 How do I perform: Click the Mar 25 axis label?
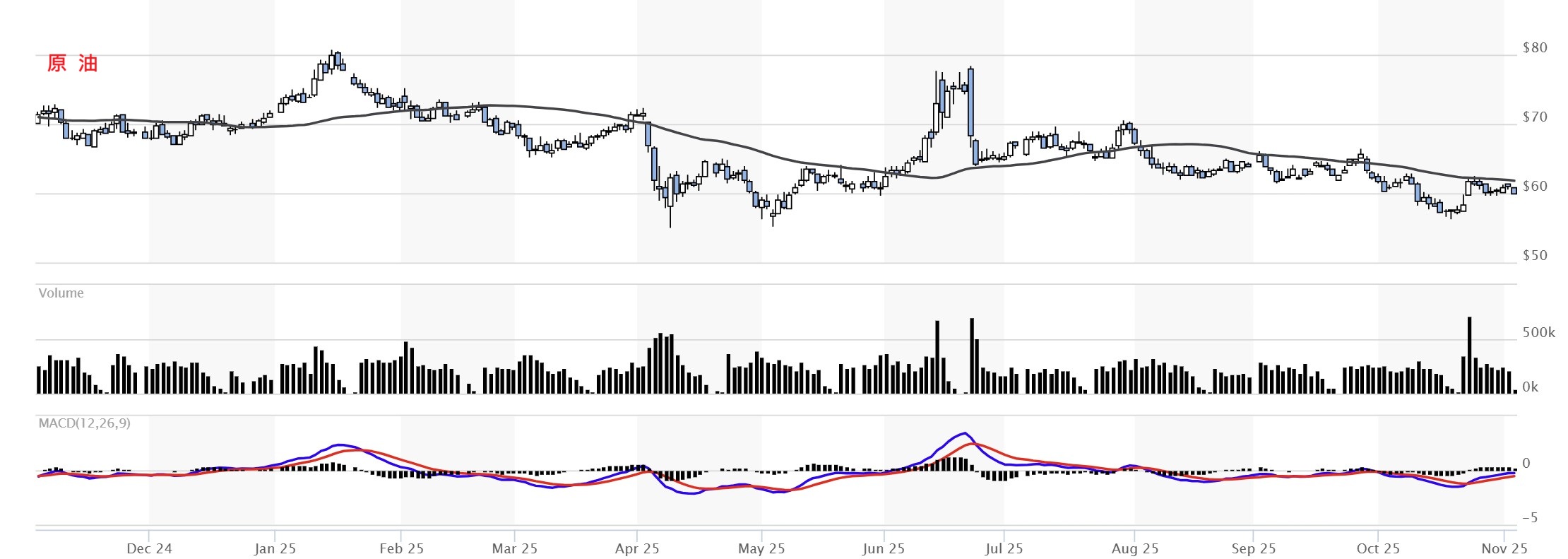(x=514, y=548)
